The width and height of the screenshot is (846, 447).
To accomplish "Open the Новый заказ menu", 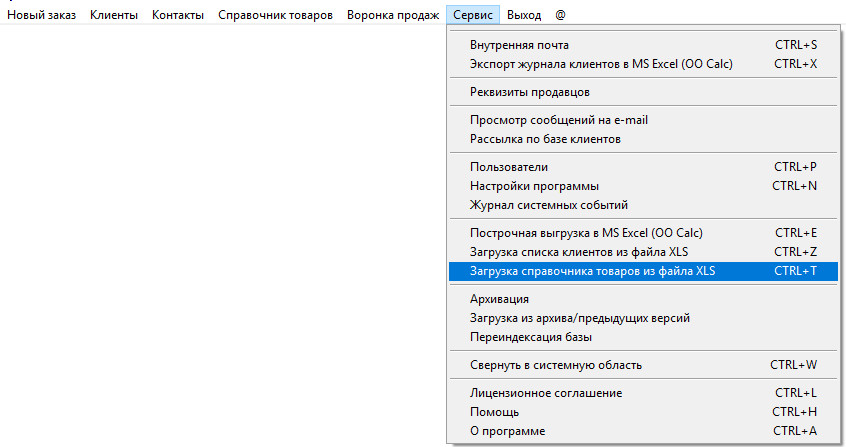I will [41, 16].
